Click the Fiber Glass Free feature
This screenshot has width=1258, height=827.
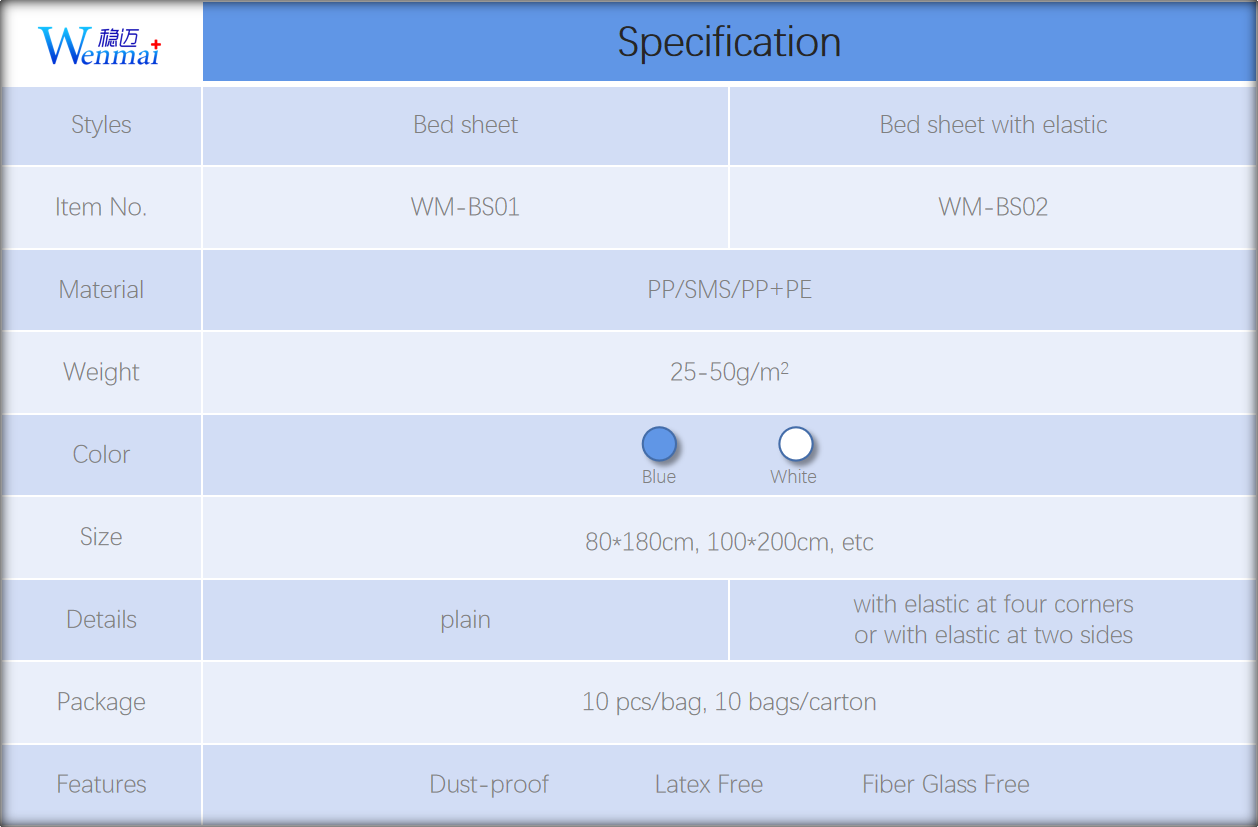click(946, 785)
